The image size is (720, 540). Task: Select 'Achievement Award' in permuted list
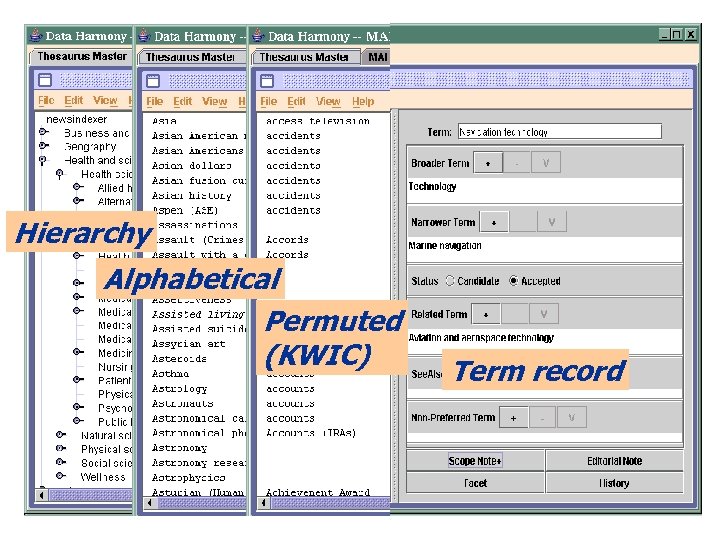coord(318,492)
